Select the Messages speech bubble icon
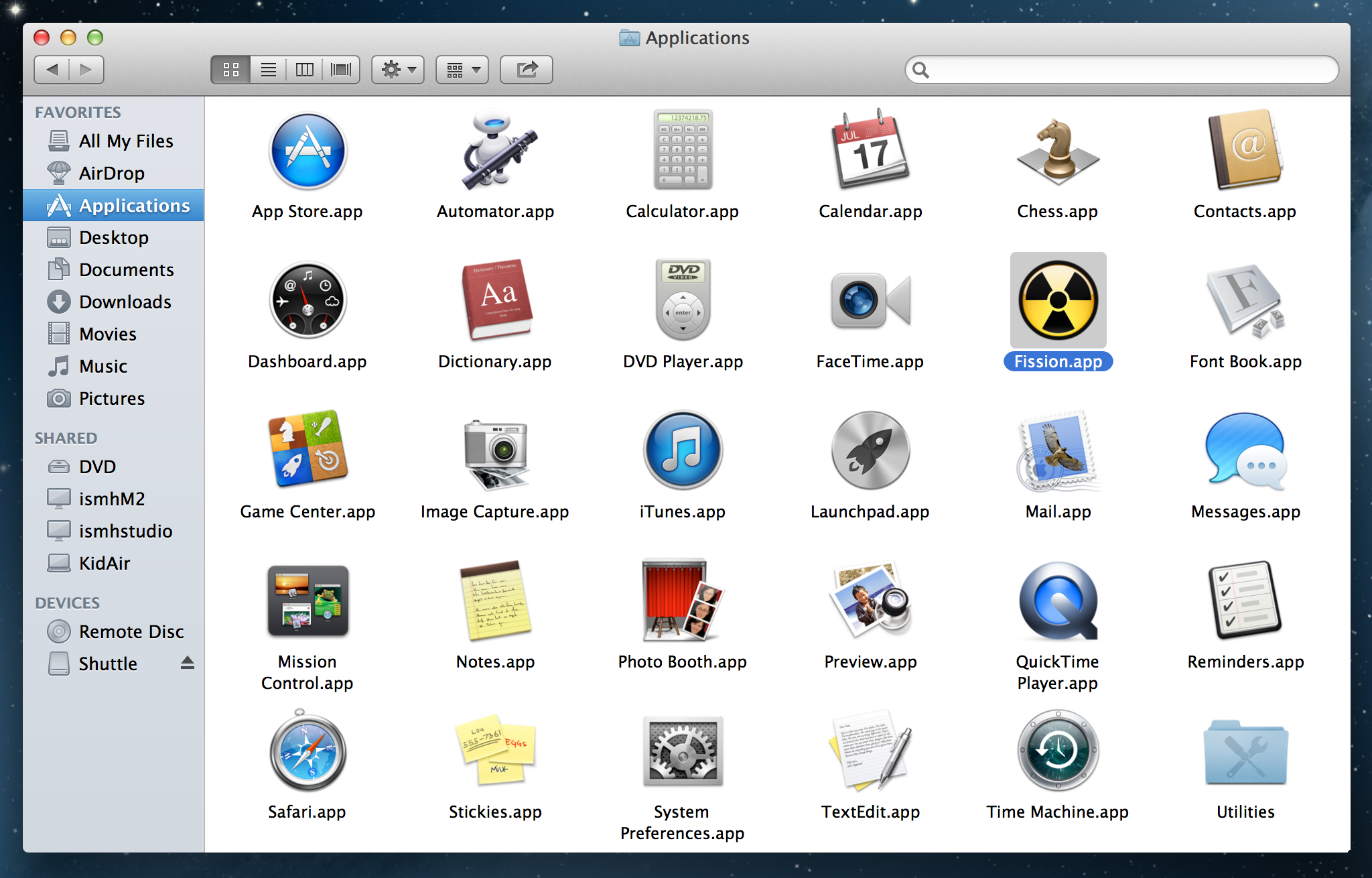 tap(1245, 451)
